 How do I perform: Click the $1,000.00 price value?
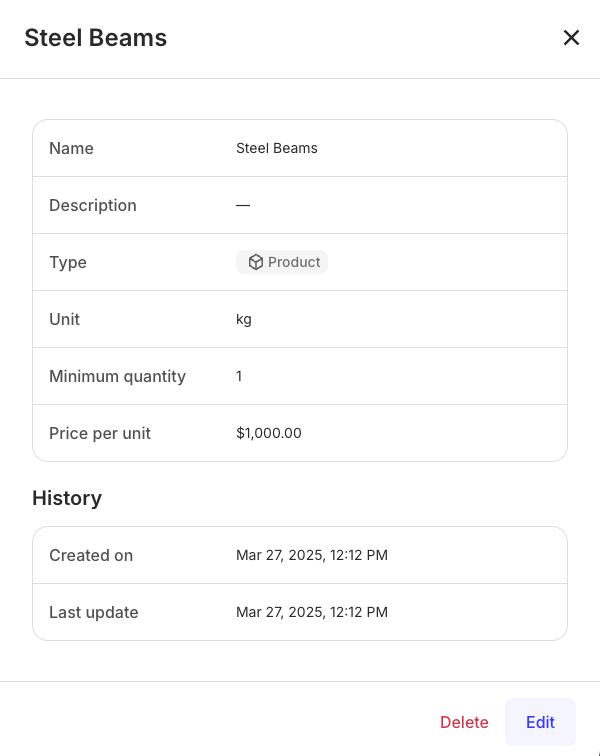[269, 433]
